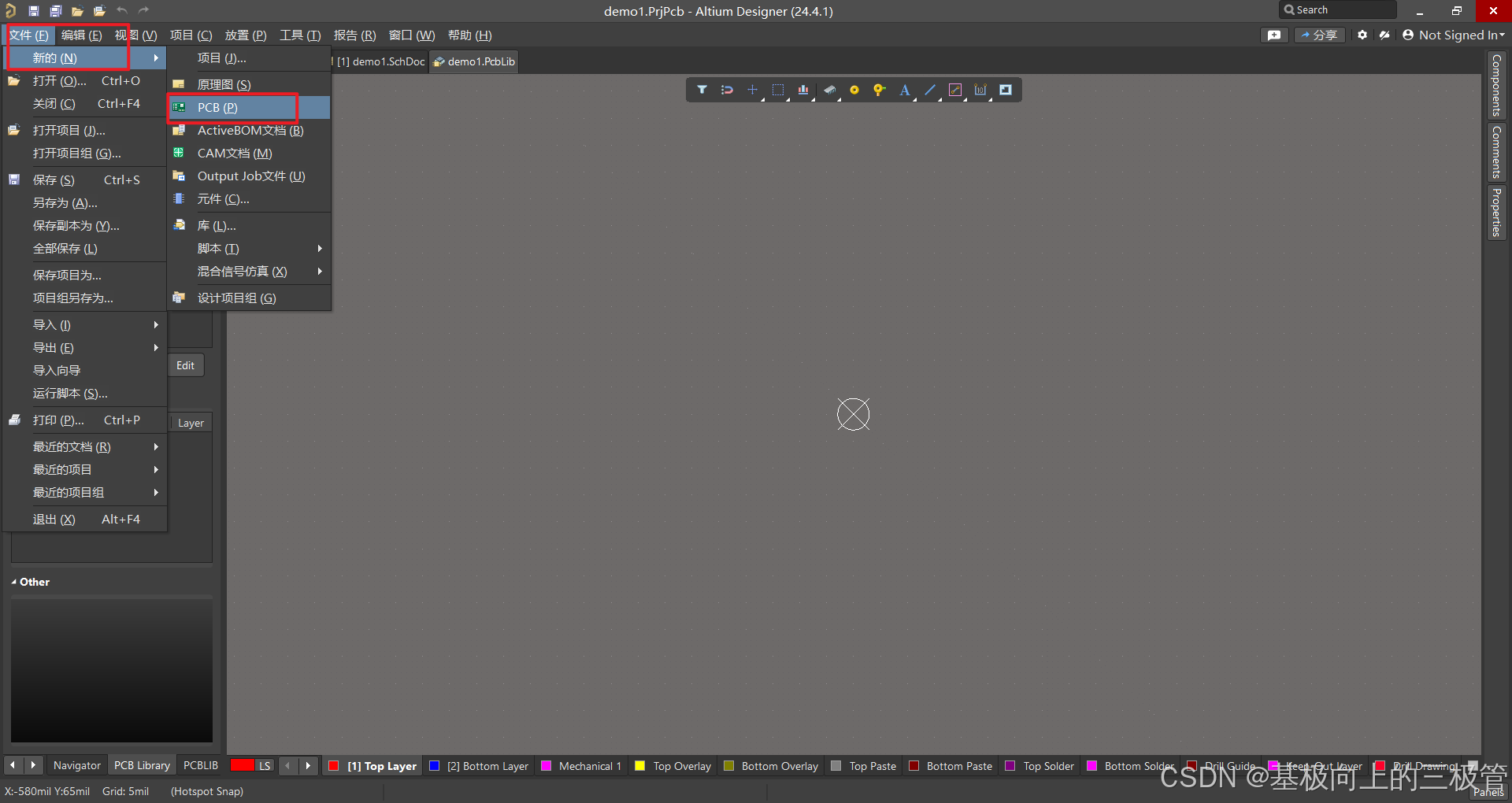The width and height of the screenshot is (1512, 803).
Task: Select the dimension measurement tool
Action: point(980,90)
